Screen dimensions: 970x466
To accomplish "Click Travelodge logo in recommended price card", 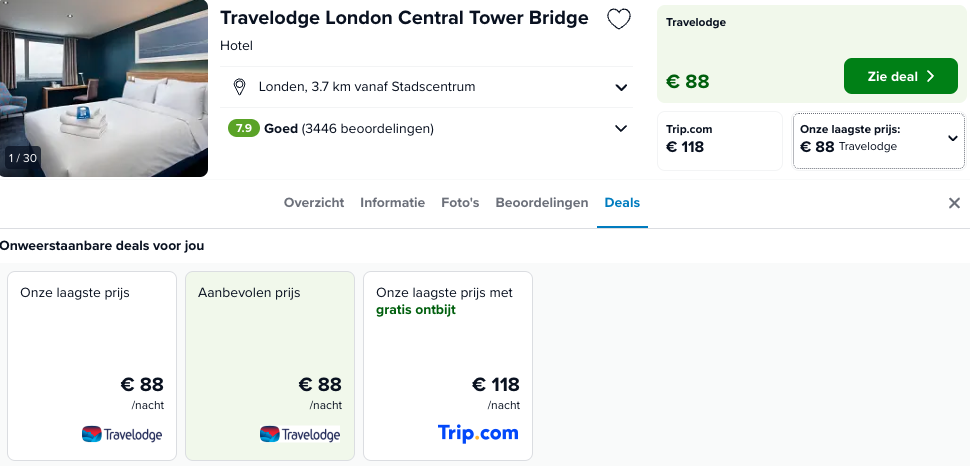I will pyautogui.click(x=300, y=434).
